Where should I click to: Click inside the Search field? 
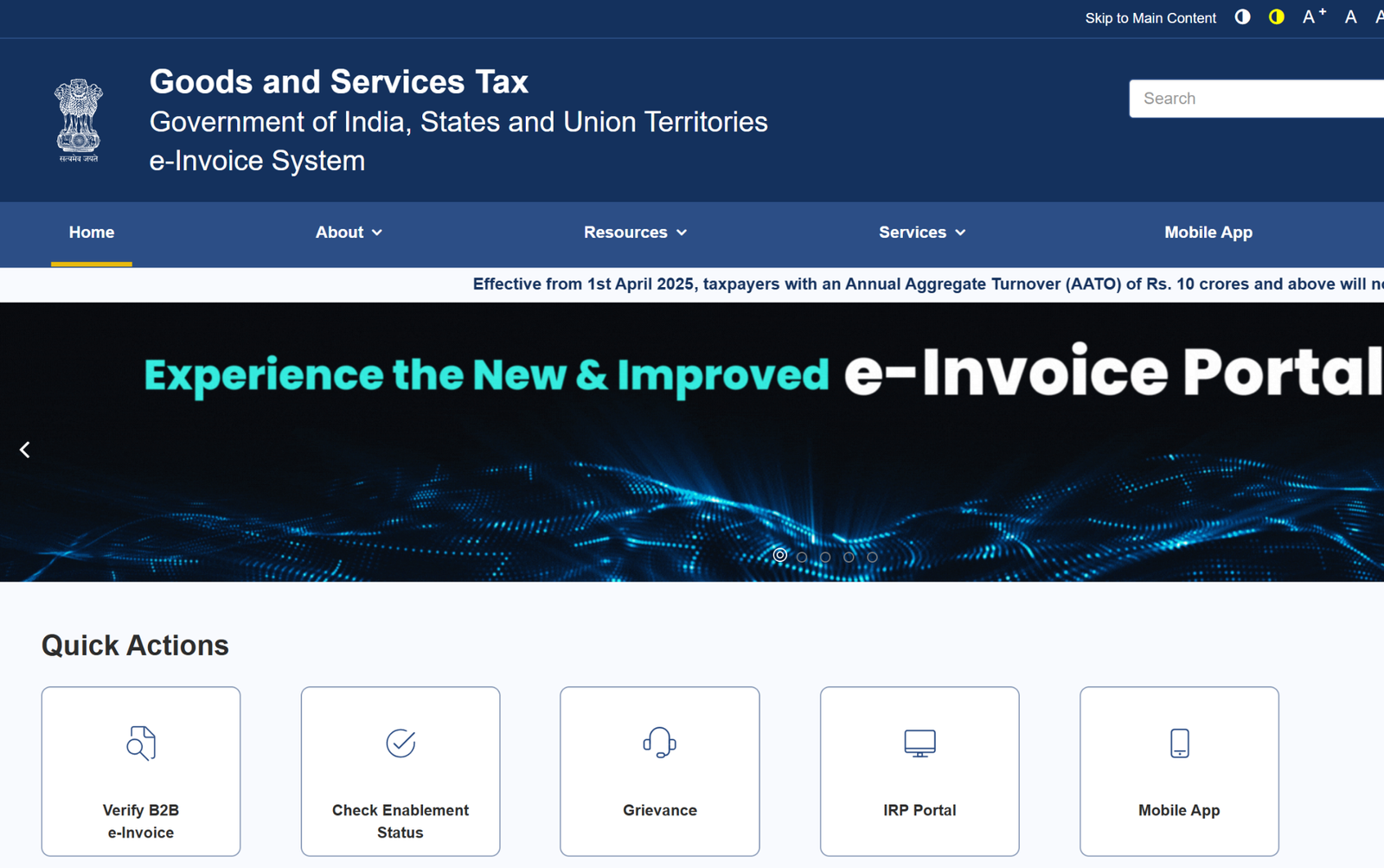tap(1254, 98)
